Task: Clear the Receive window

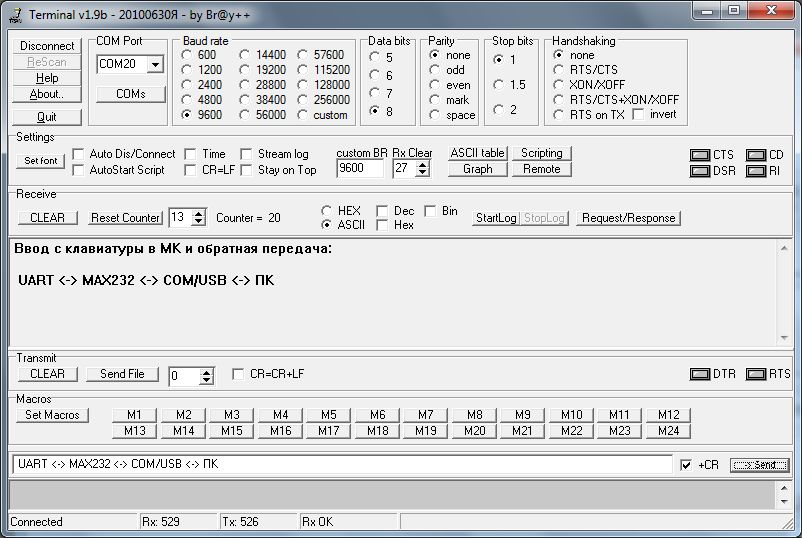Action: tap(48, 218)
